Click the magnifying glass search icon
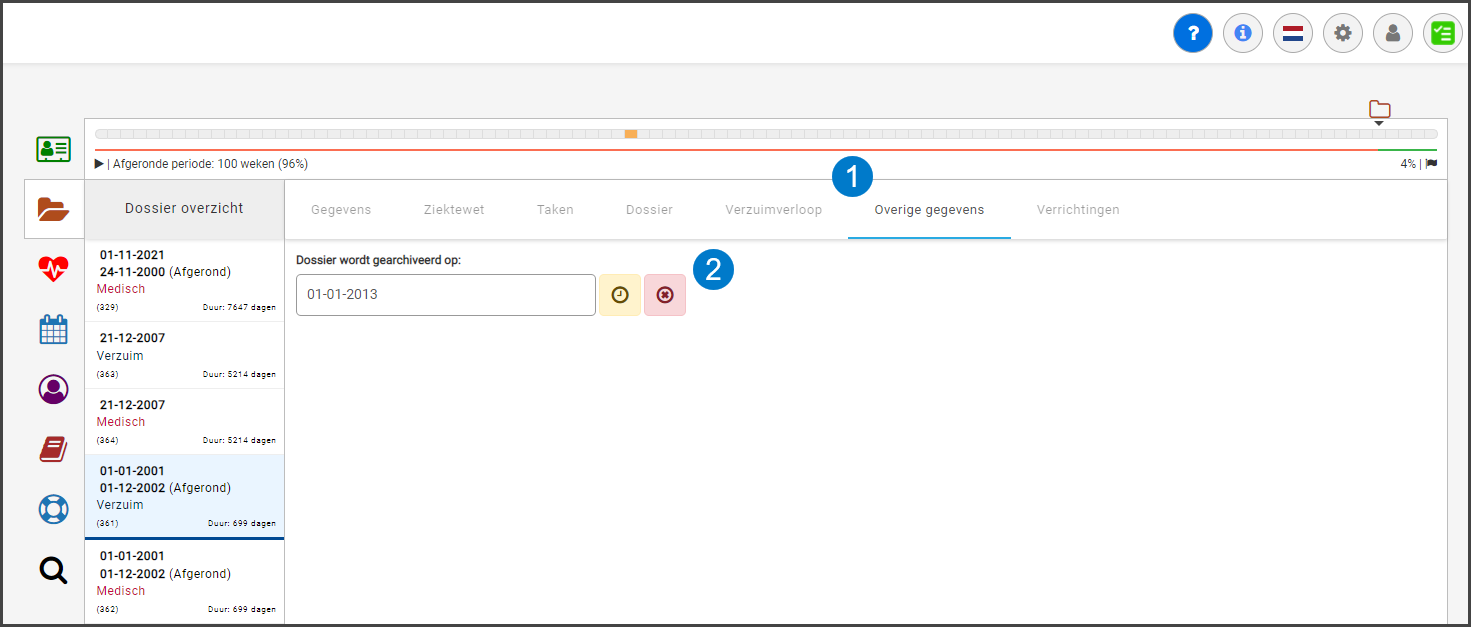 pyautogui.click(x=53, y=570)
